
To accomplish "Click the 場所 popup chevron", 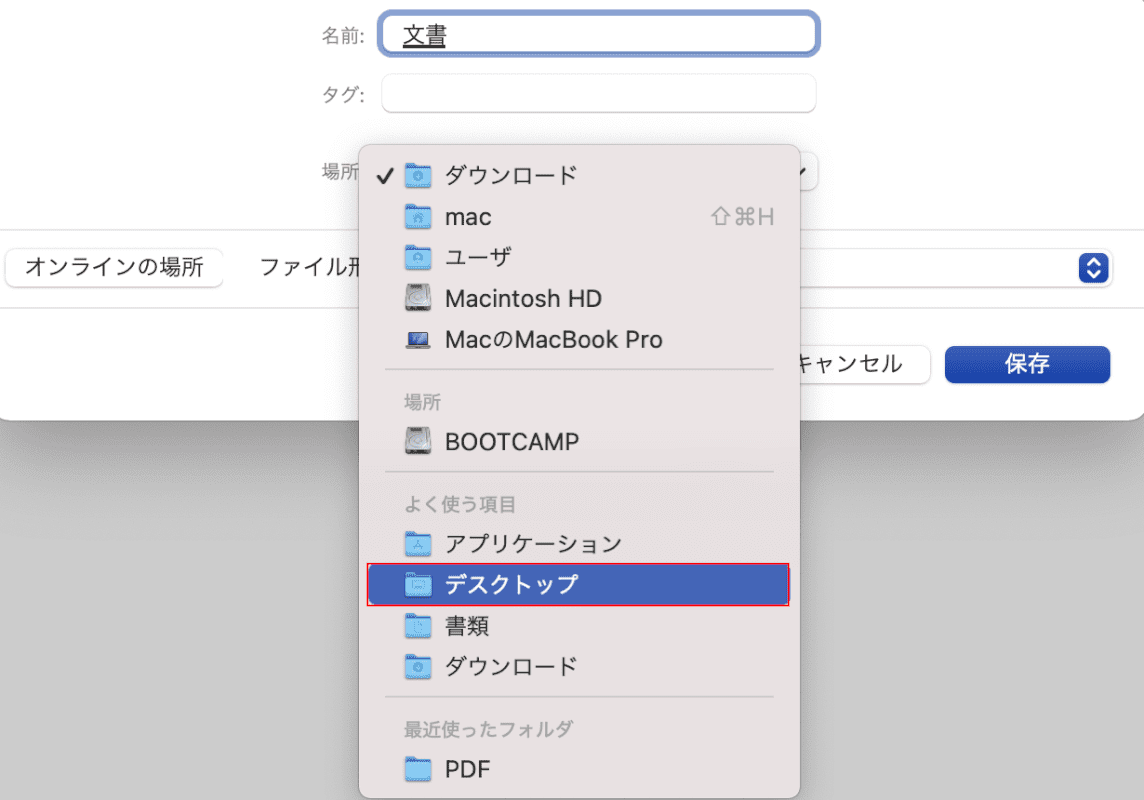I will point(808,172).
